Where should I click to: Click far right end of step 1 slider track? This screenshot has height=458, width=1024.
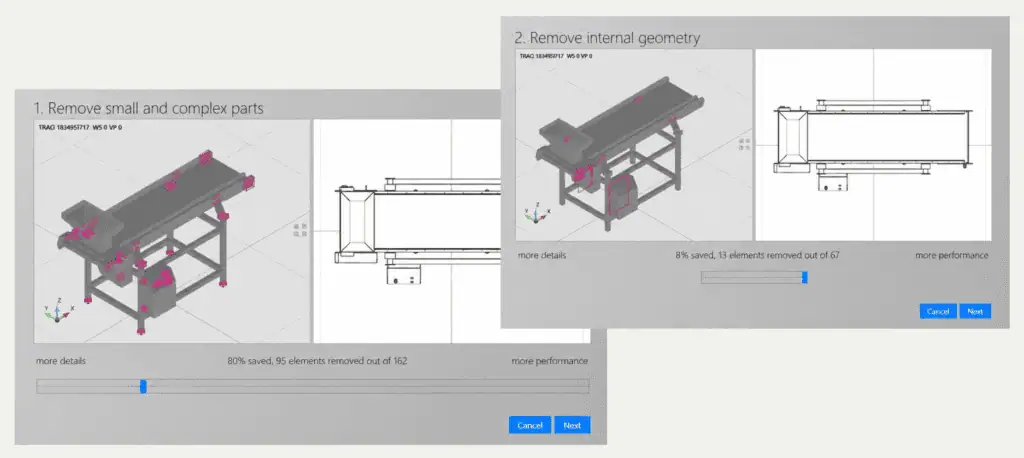586,387
